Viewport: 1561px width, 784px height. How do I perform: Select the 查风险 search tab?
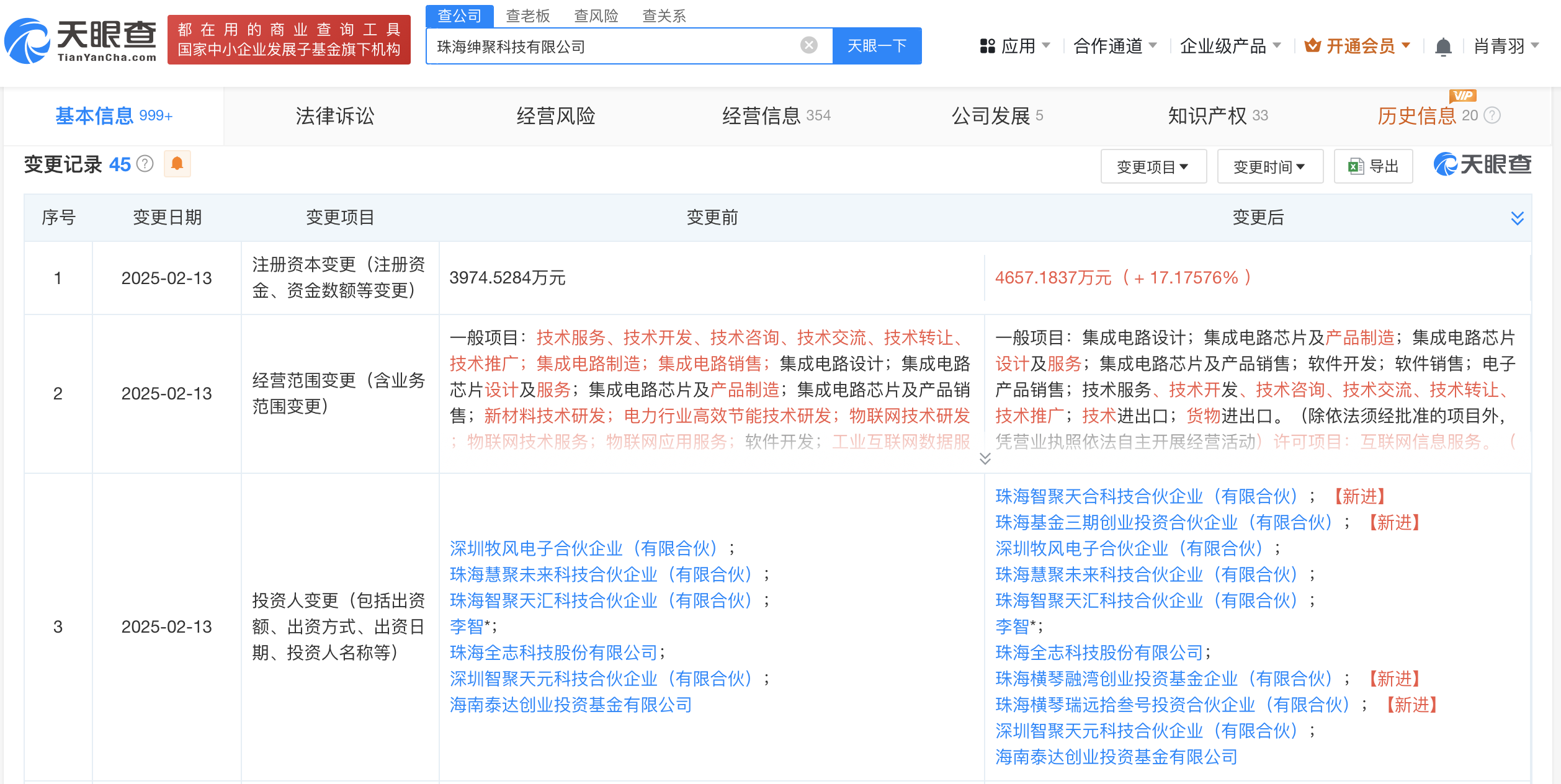click(x=596, y=16)
